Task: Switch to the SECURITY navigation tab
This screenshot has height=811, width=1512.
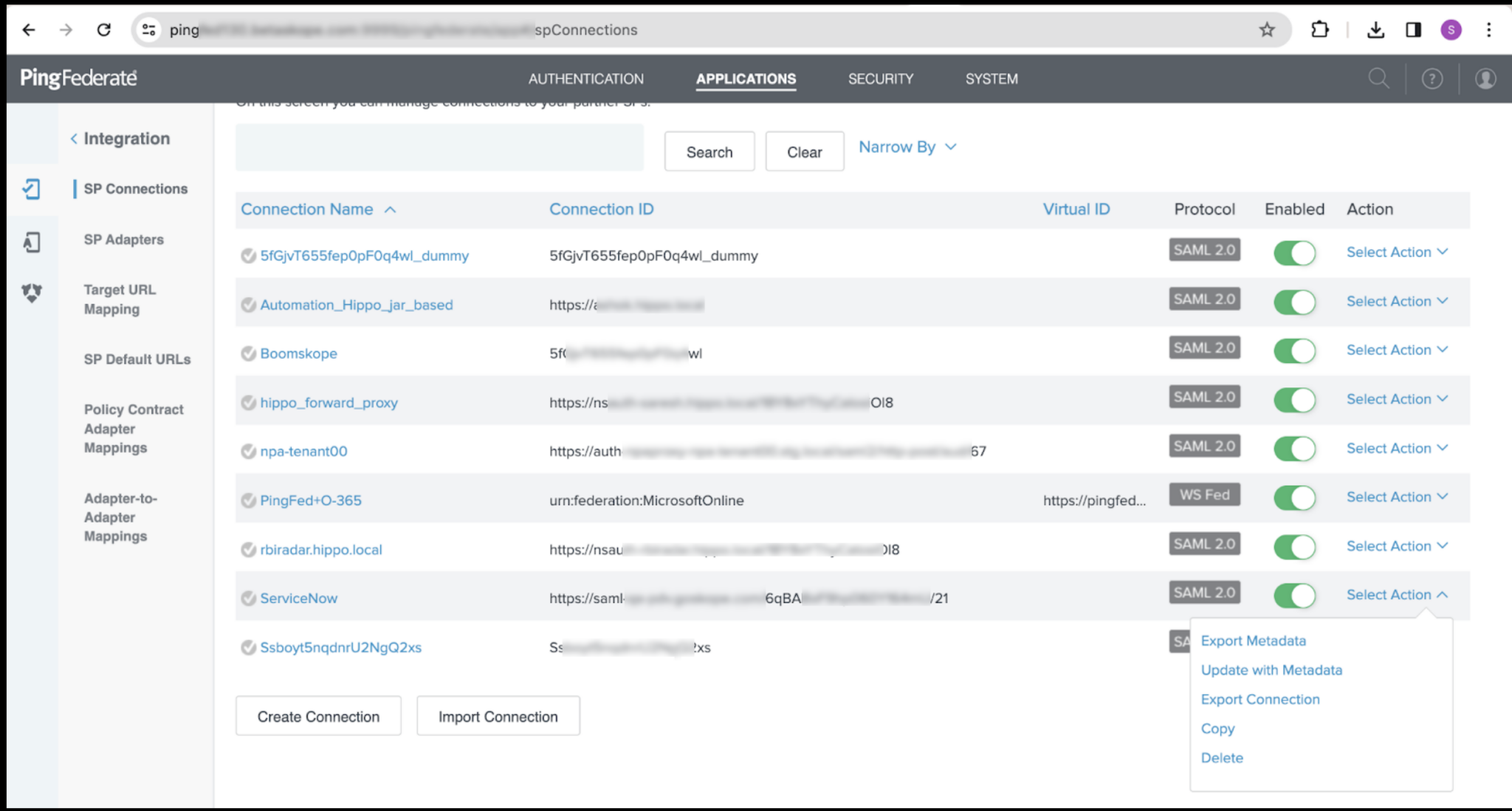Action: tap(881, 79)
